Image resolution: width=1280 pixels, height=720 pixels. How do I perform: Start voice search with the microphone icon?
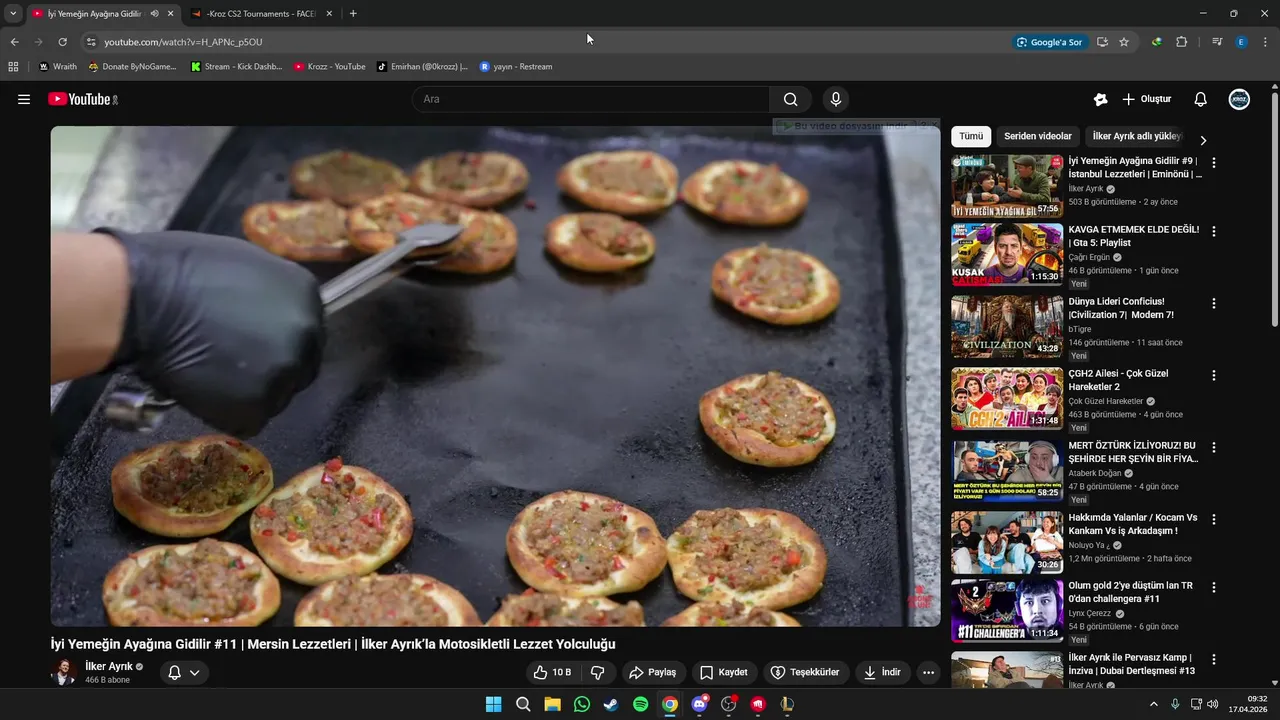pos(836,99)
